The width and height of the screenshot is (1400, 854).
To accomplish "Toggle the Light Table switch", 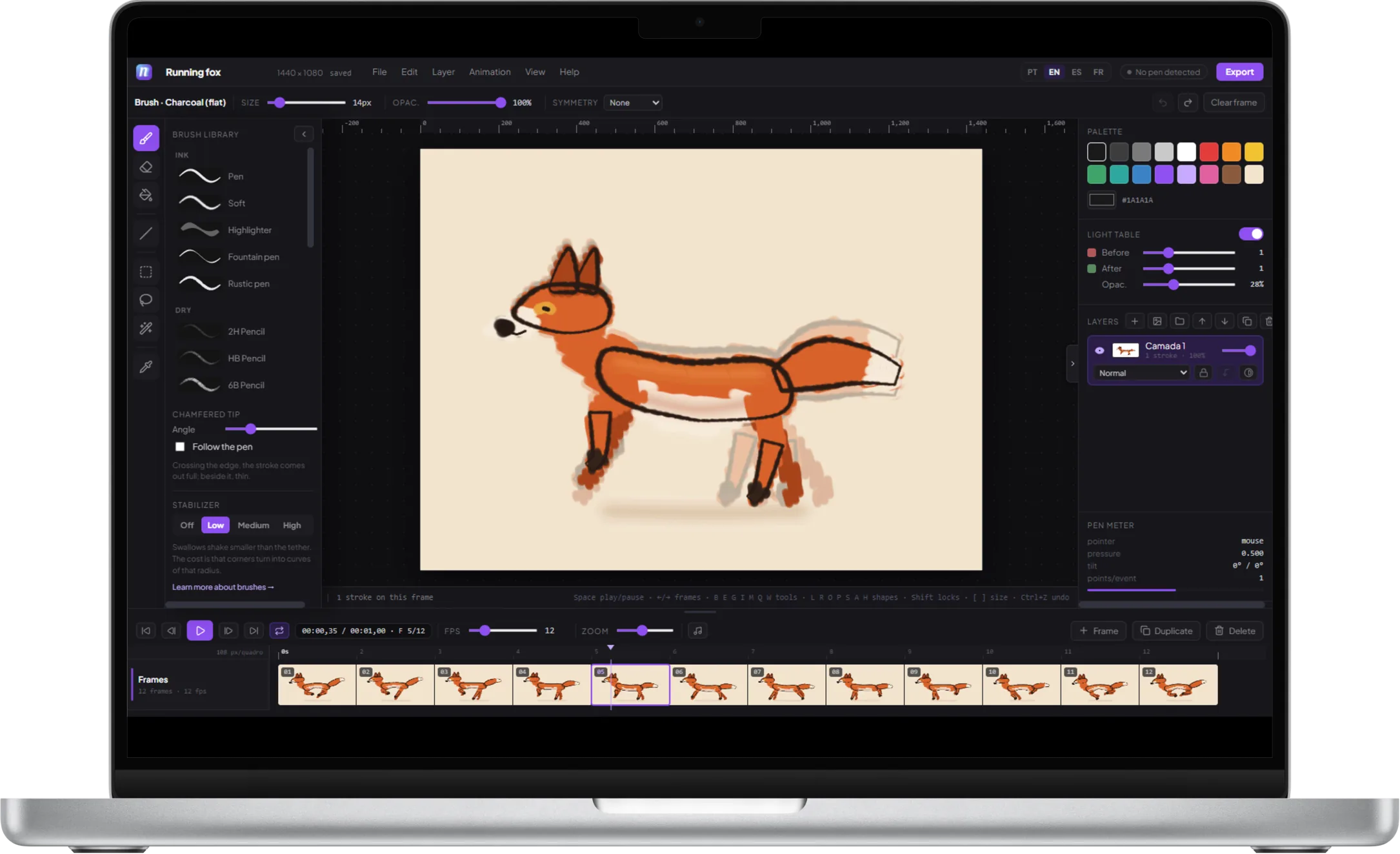I will coord(1250,234).
